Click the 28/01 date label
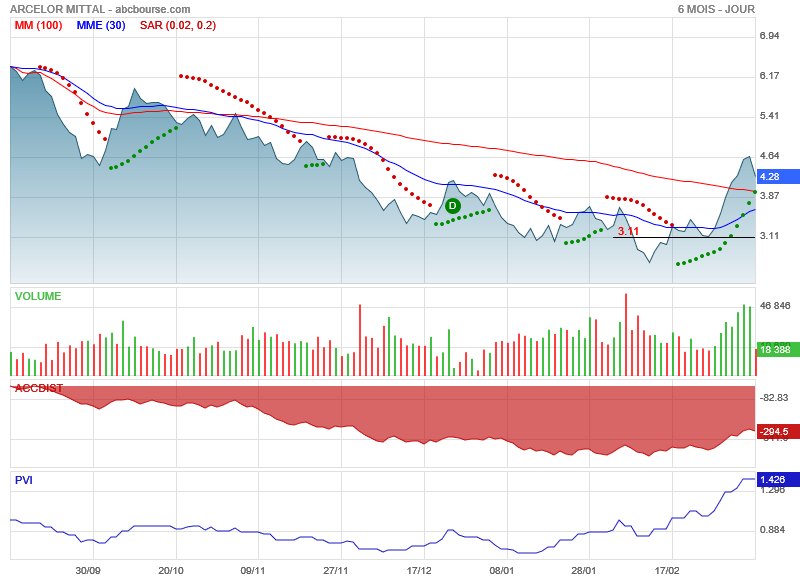Screen dimensions: 800x580 tap(584, 570)
